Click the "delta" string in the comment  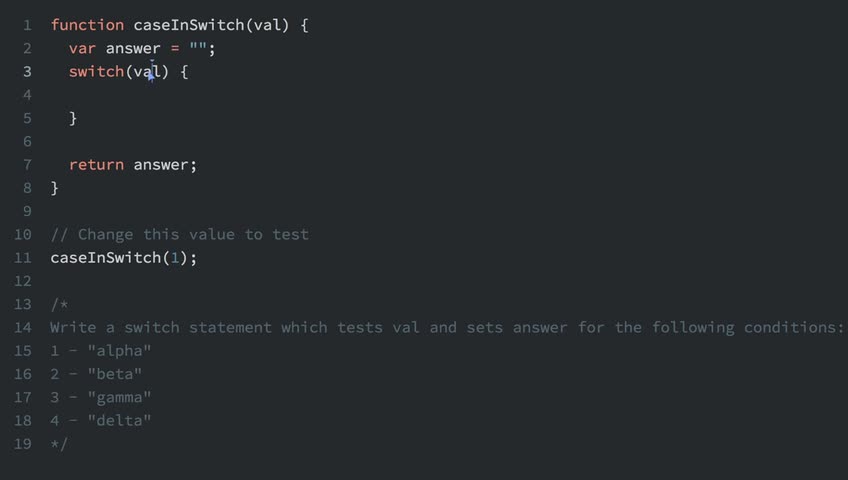[119, 421]
